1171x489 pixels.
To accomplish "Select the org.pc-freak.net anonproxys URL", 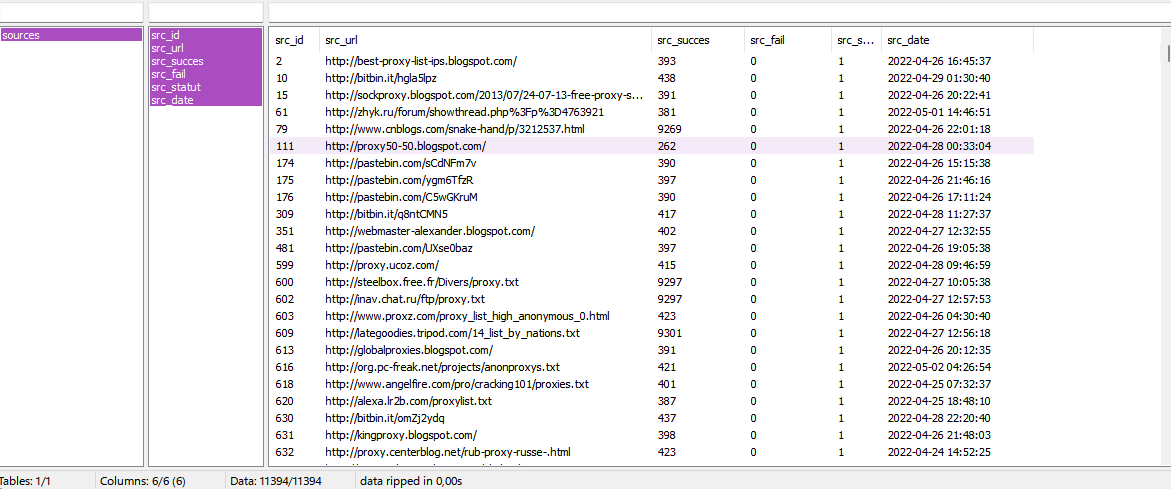I will [x=443, y=367].
